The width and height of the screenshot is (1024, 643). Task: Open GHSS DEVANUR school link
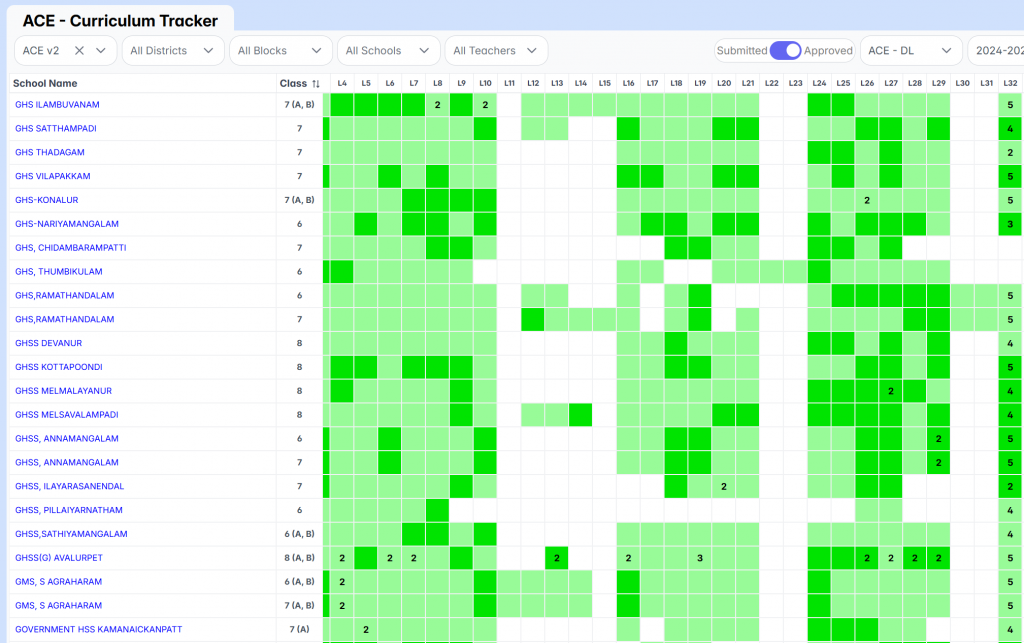click(48, 343)
